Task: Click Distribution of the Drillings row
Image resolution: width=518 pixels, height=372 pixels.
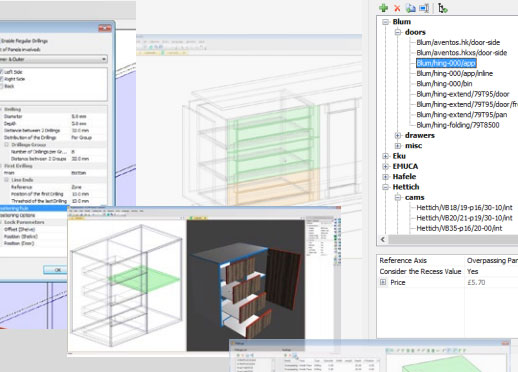Action: [53, 137]
